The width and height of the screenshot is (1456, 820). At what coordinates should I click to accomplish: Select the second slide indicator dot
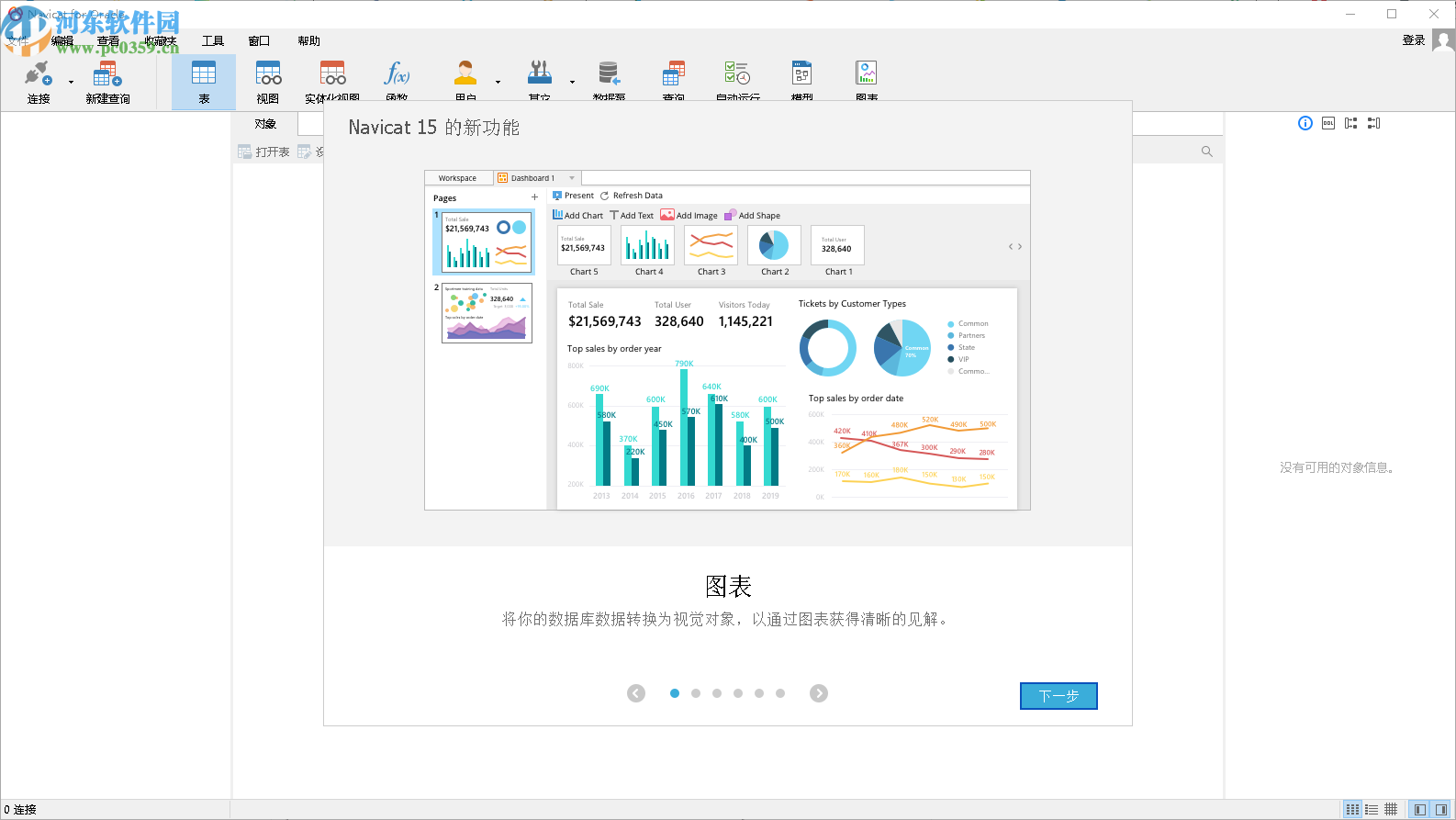pyautogui.click(x=696, y=693)
